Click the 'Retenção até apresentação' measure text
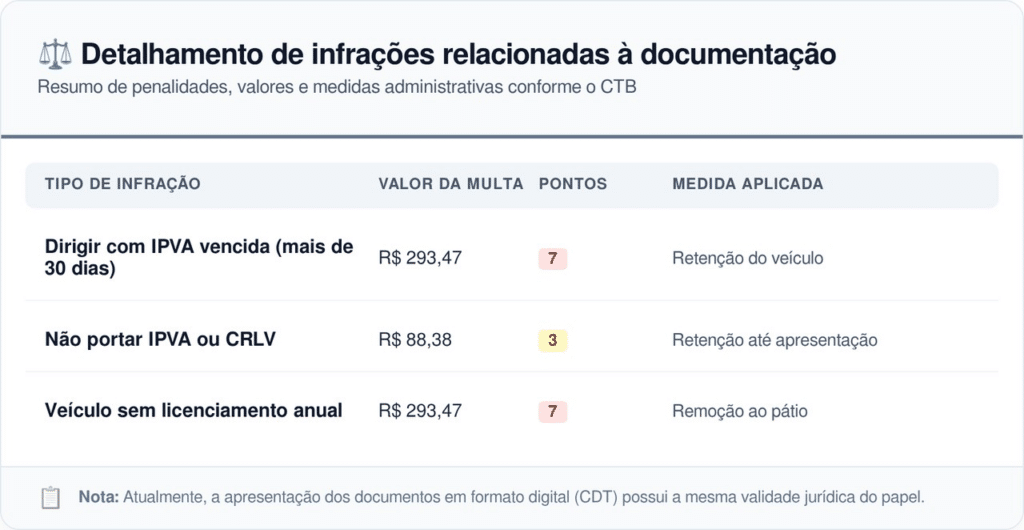This screenshot has width=1024, height=530. click(774, 340)
